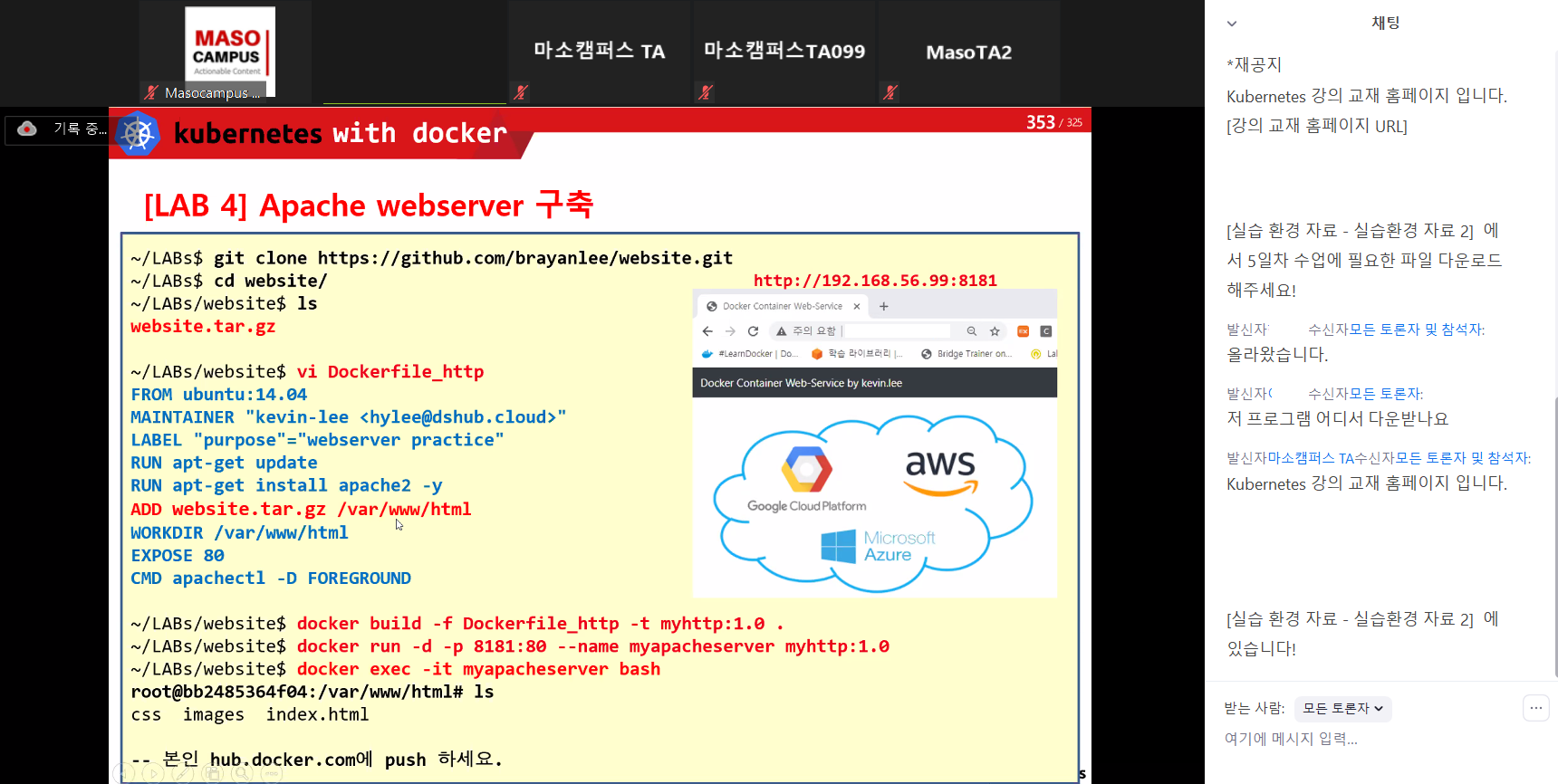
Task: Click muted microphone icon on MasoTA2 tile
Action: coord(890,92)
